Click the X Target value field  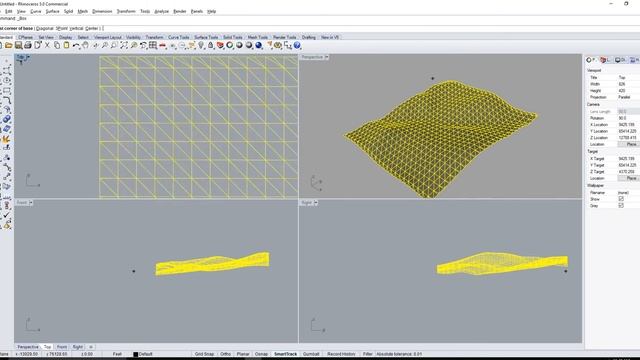[x=628, y=158]
